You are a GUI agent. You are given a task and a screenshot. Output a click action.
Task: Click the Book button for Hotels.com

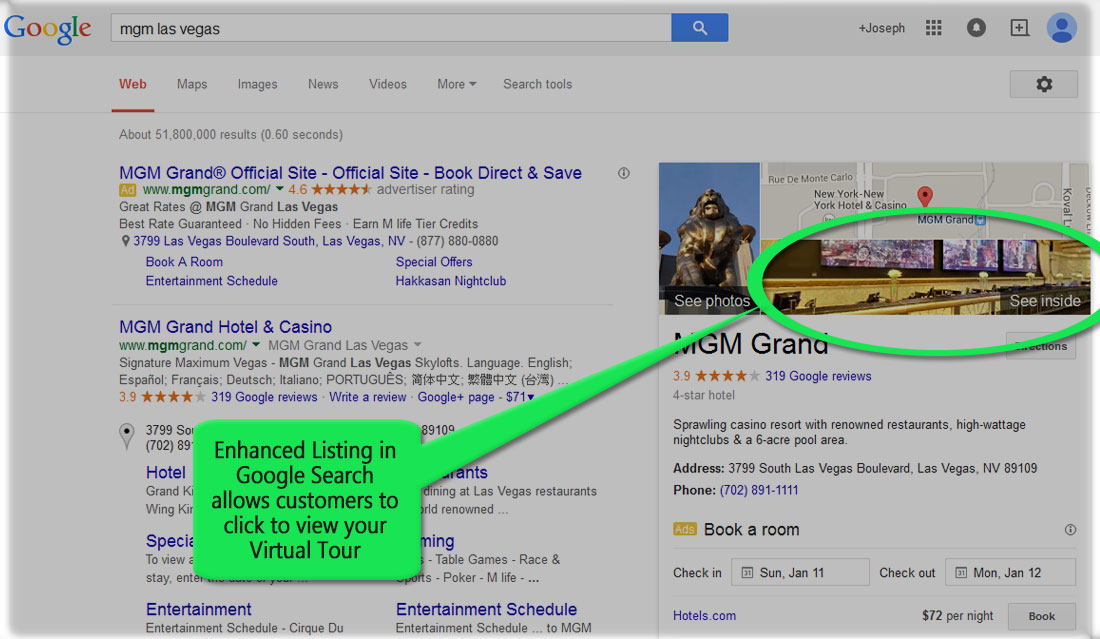1041,616
